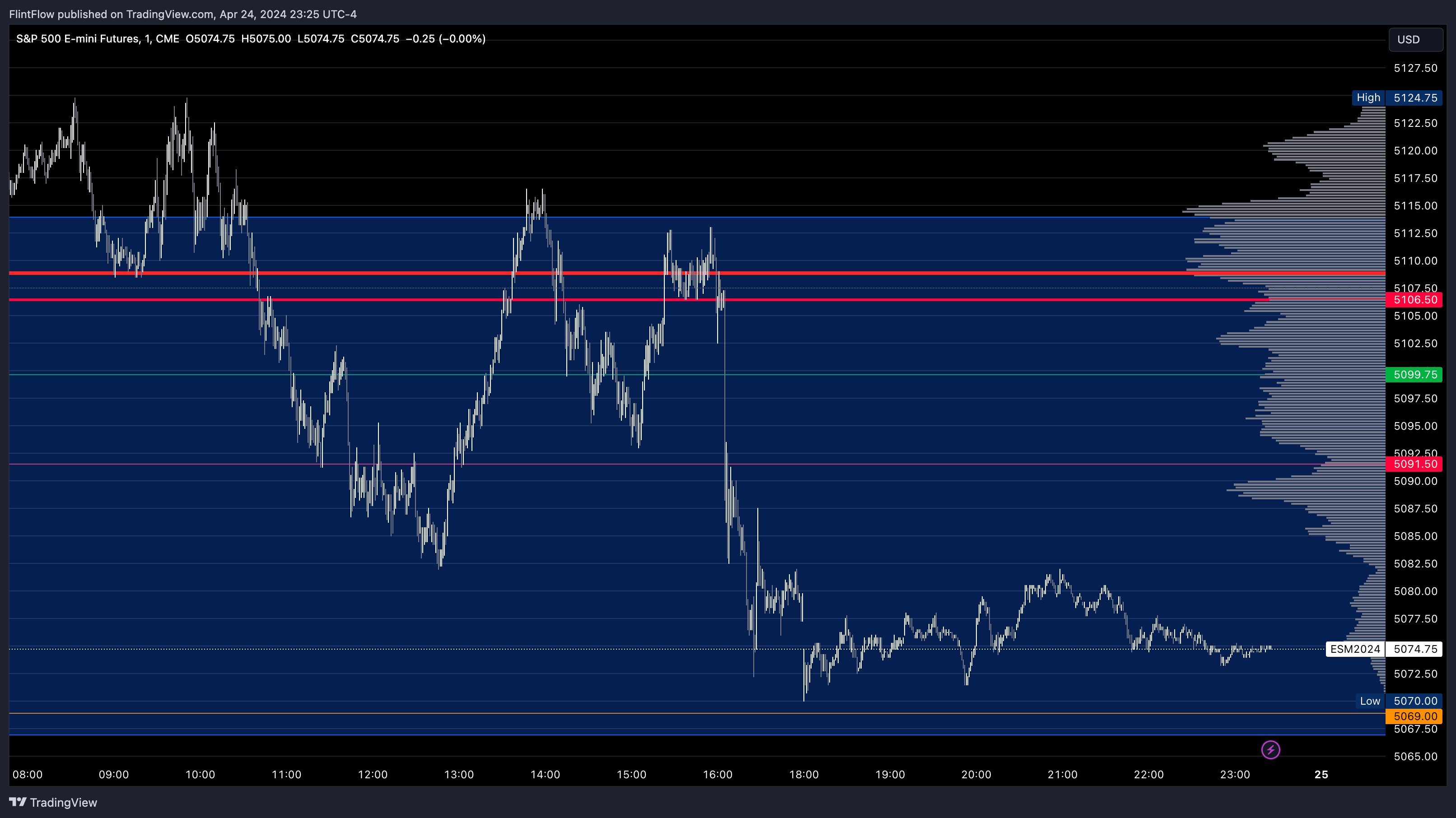Click the 12:00 time axis label
This screenshot has width=1456, height=818.
[373, 775]
